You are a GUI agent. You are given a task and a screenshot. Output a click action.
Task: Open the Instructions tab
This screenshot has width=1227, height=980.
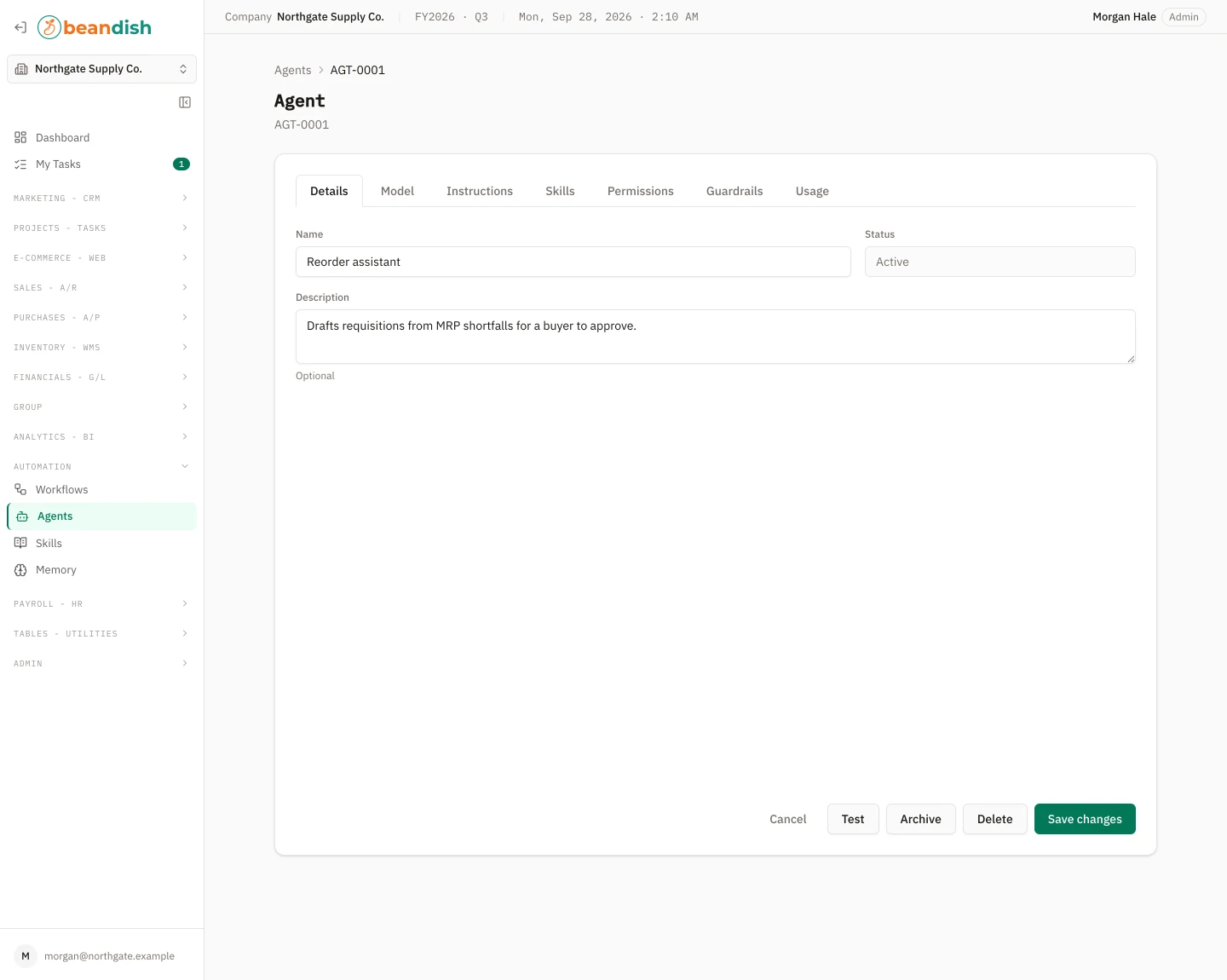coord(480,191)
